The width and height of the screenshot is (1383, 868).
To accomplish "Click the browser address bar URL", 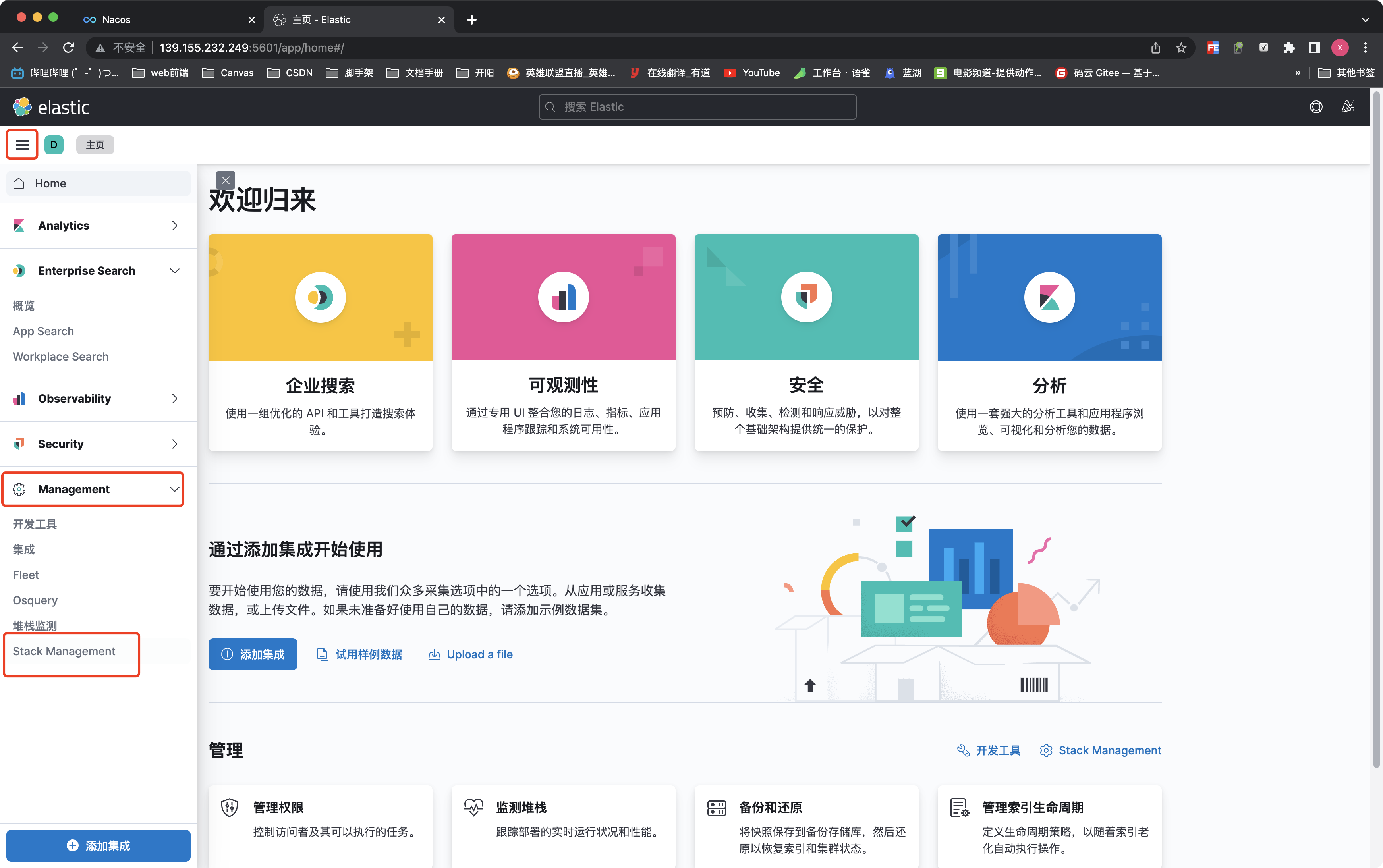I will (x=251, y=48).
